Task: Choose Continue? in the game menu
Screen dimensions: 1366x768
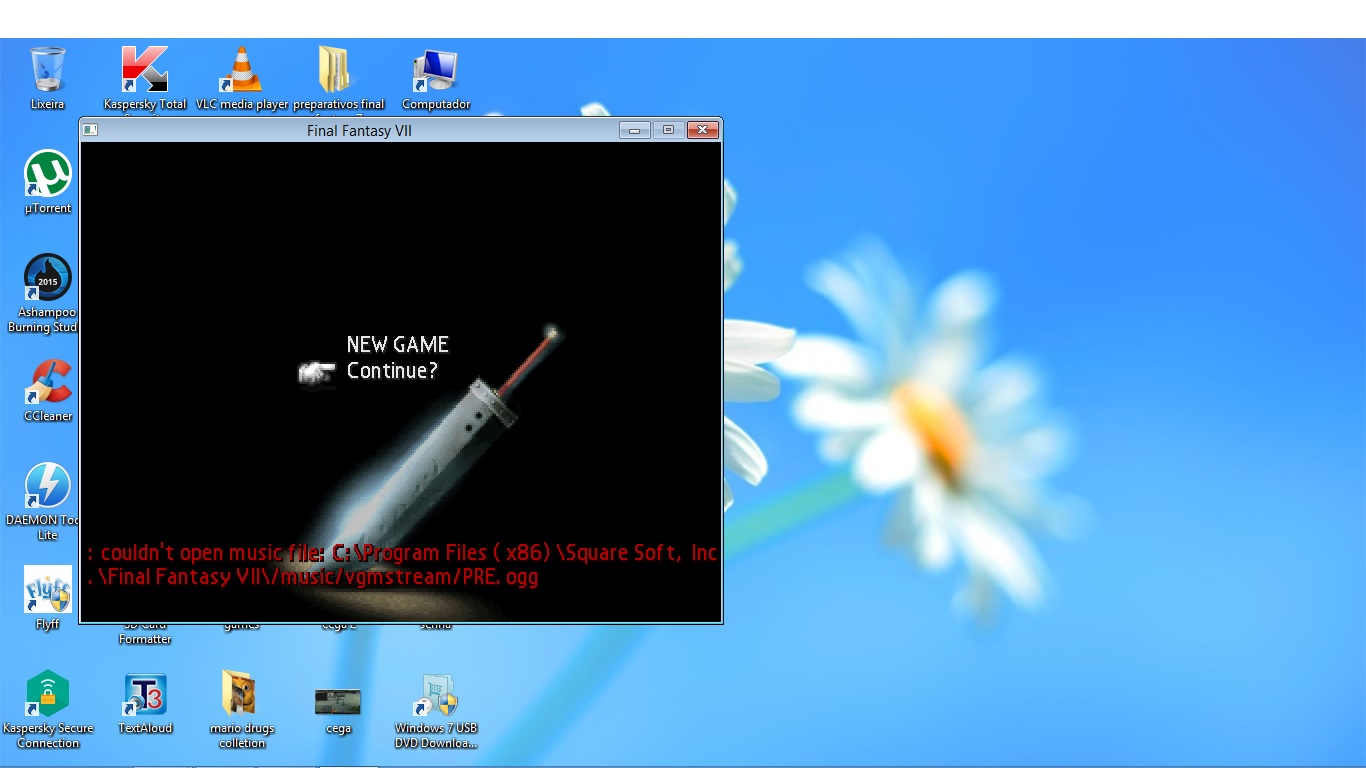Action: (392, 371)
